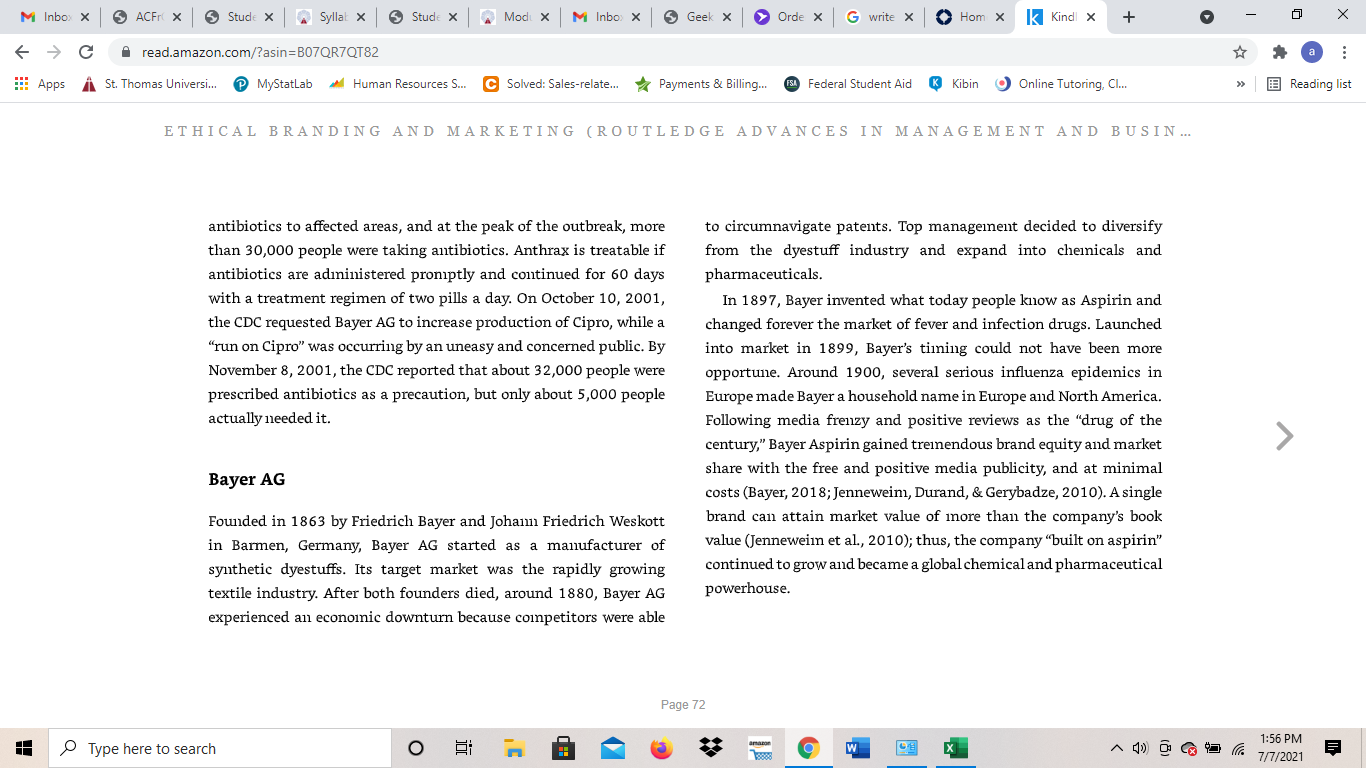Click the 'Page 72' page indicator
The width and height of the screenshot is (1366, 768).
click(683, 705)
